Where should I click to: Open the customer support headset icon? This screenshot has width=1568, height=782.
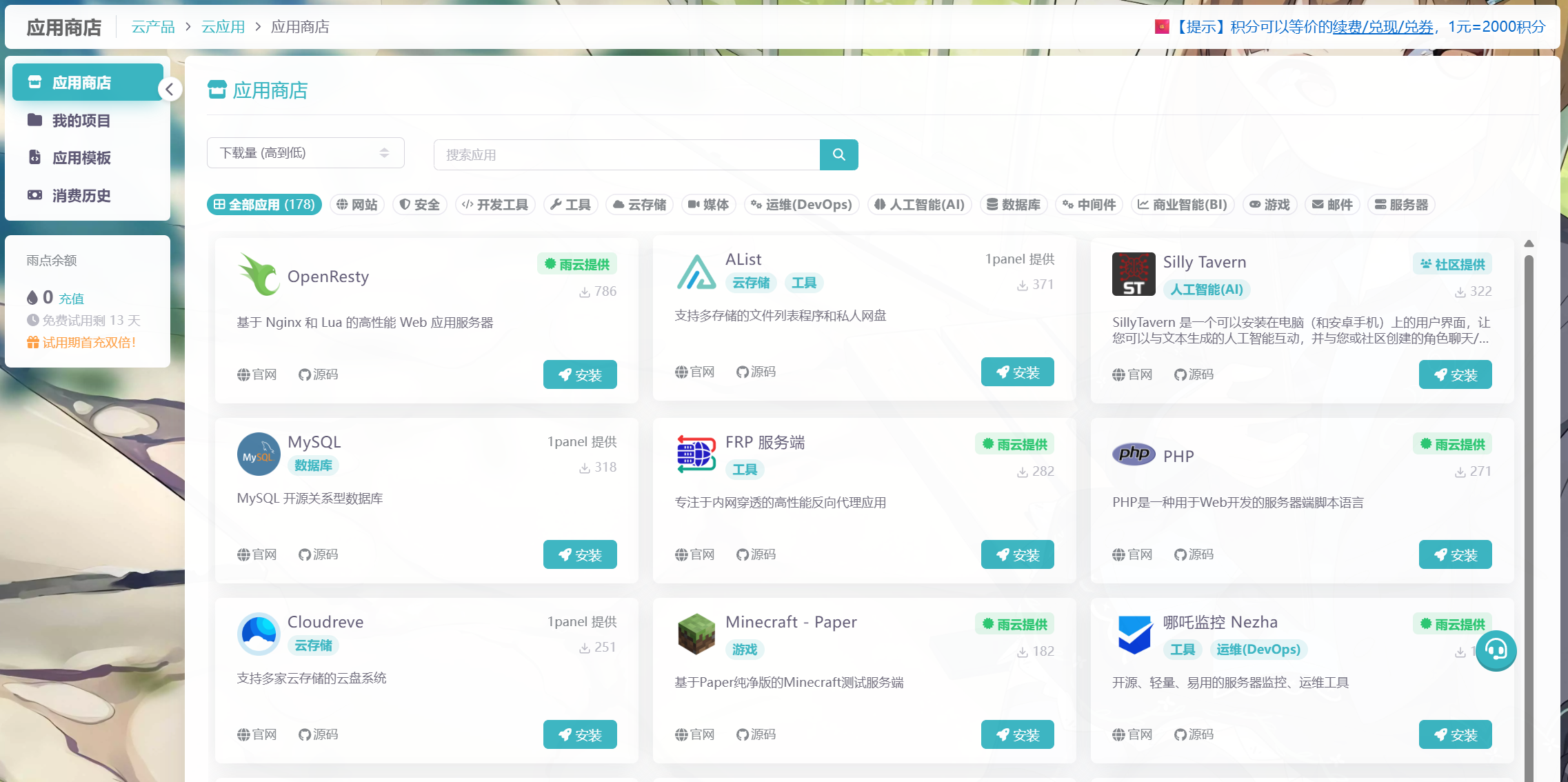tap(1496, 650)
